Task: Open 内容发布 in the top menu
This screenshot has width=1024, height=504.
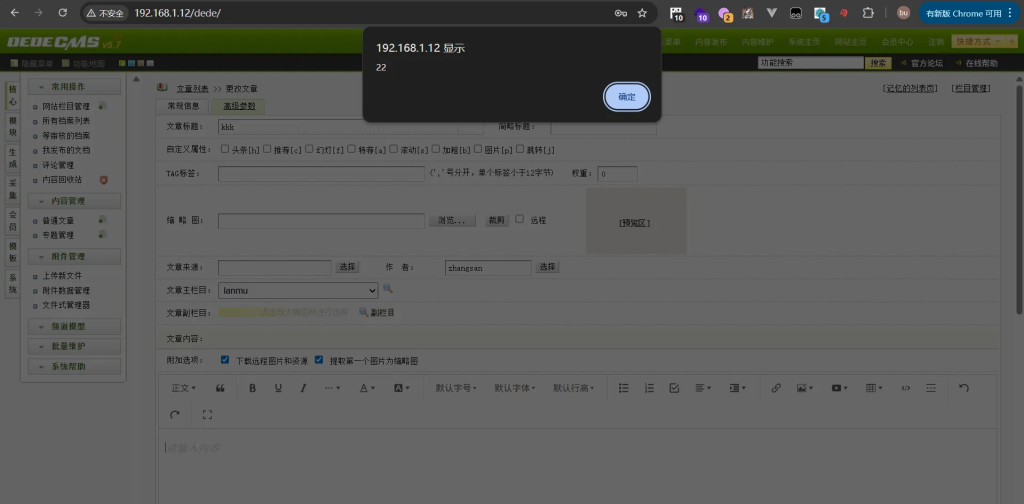Action: [x=711, y=42]
